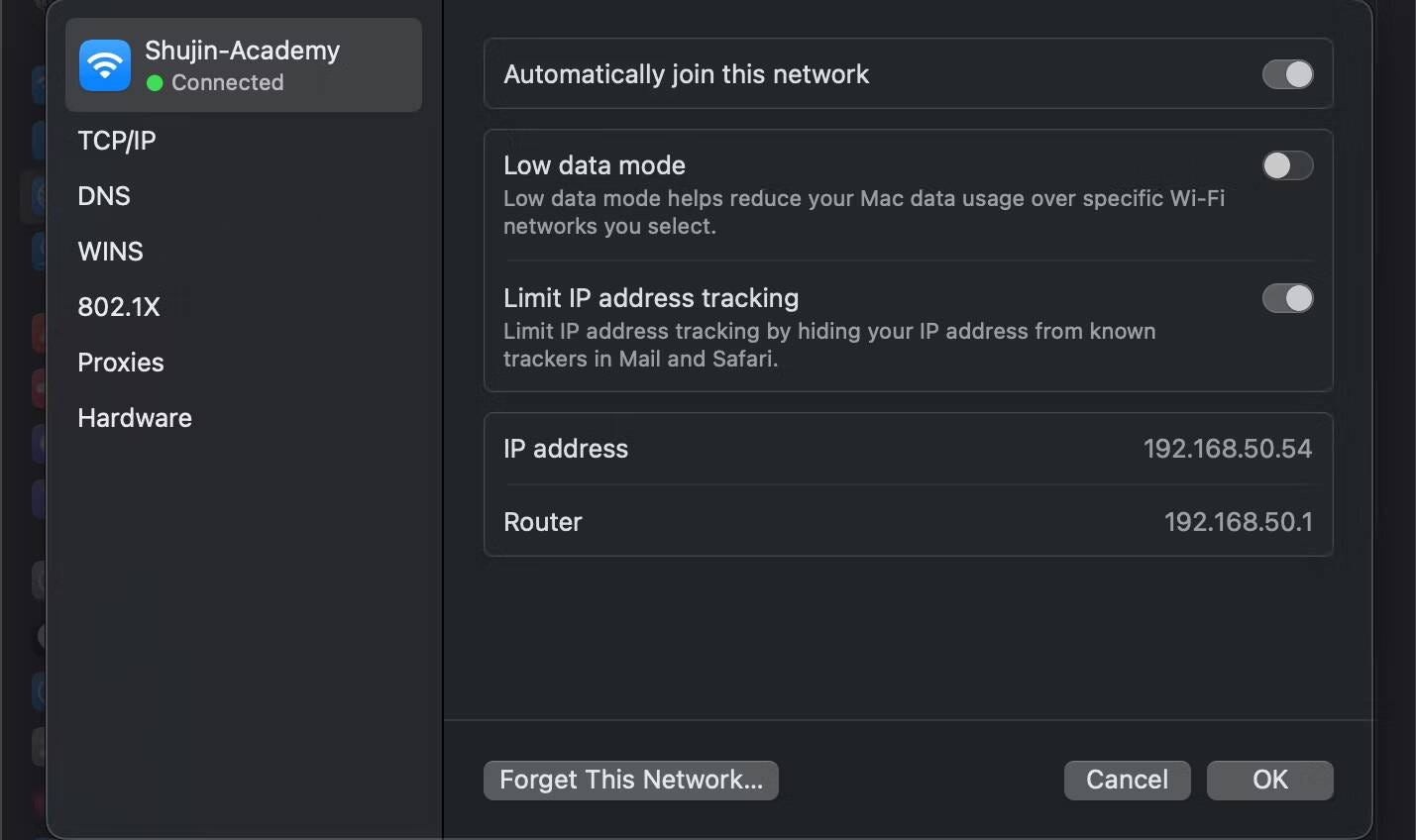Screen dimensions: 1416x840
Task: Click the Wi-Fi icon beside Shujin-Academy
Action: coord(103,64)
